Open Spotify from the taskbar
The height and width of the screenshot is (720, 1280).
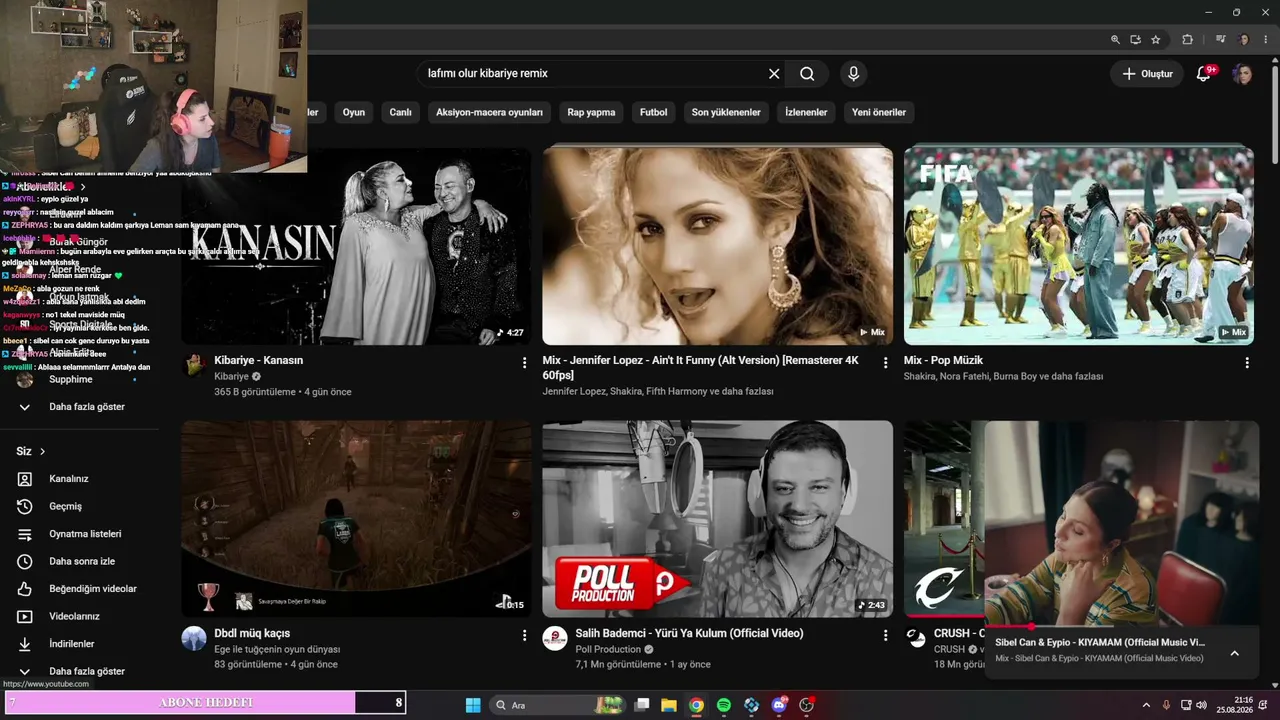724,705
